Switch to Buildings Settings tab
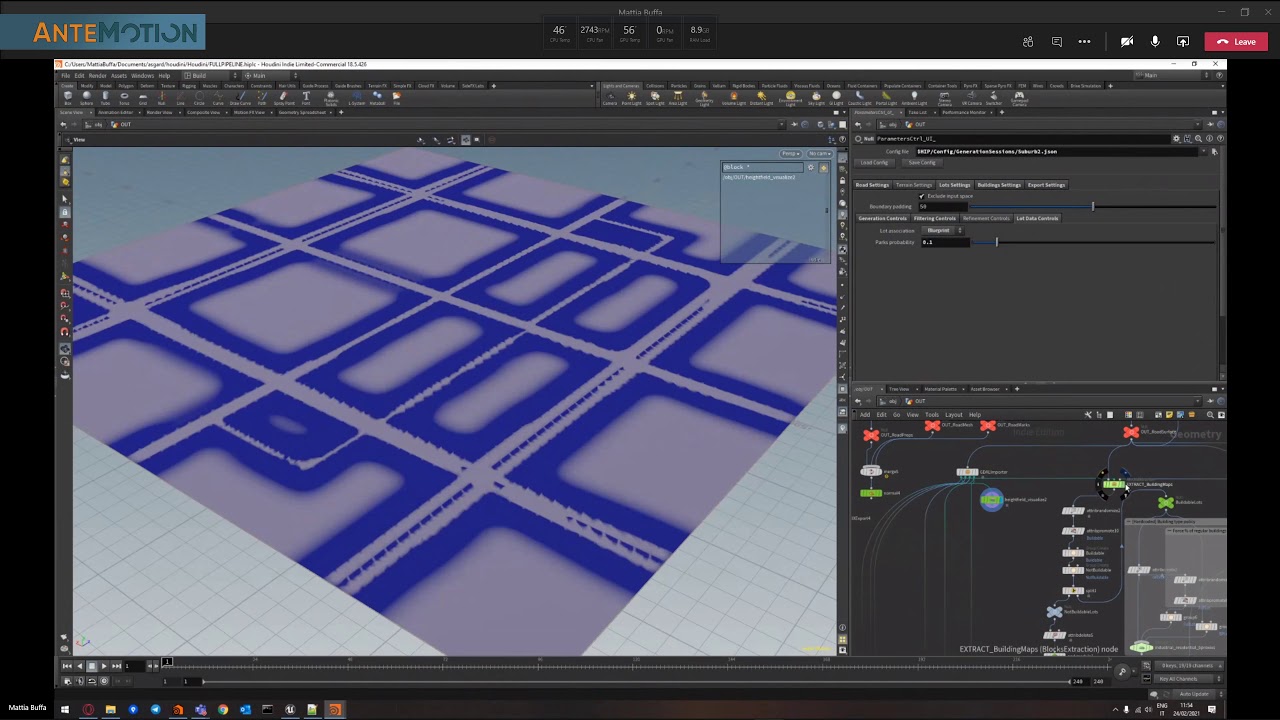Screen dimensions: 1280x720 click(999, 185)
